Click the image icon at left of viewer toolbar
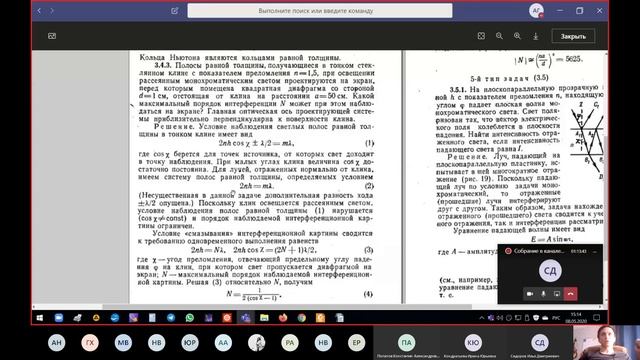640x360 pixels. click(x=52, y=36)
